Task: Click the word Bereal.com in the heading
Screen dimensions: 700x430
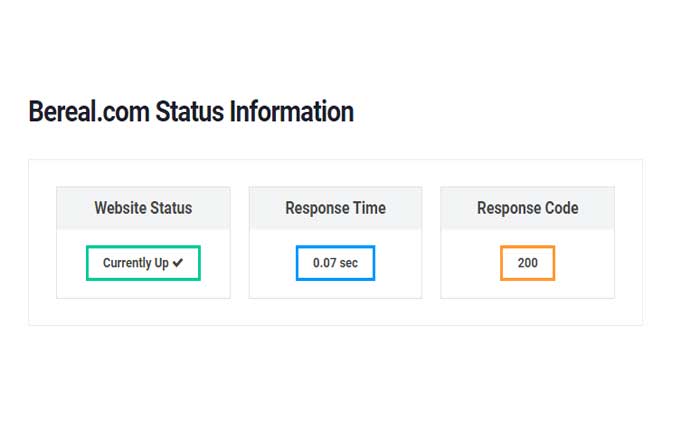Action: pos(88,111)
